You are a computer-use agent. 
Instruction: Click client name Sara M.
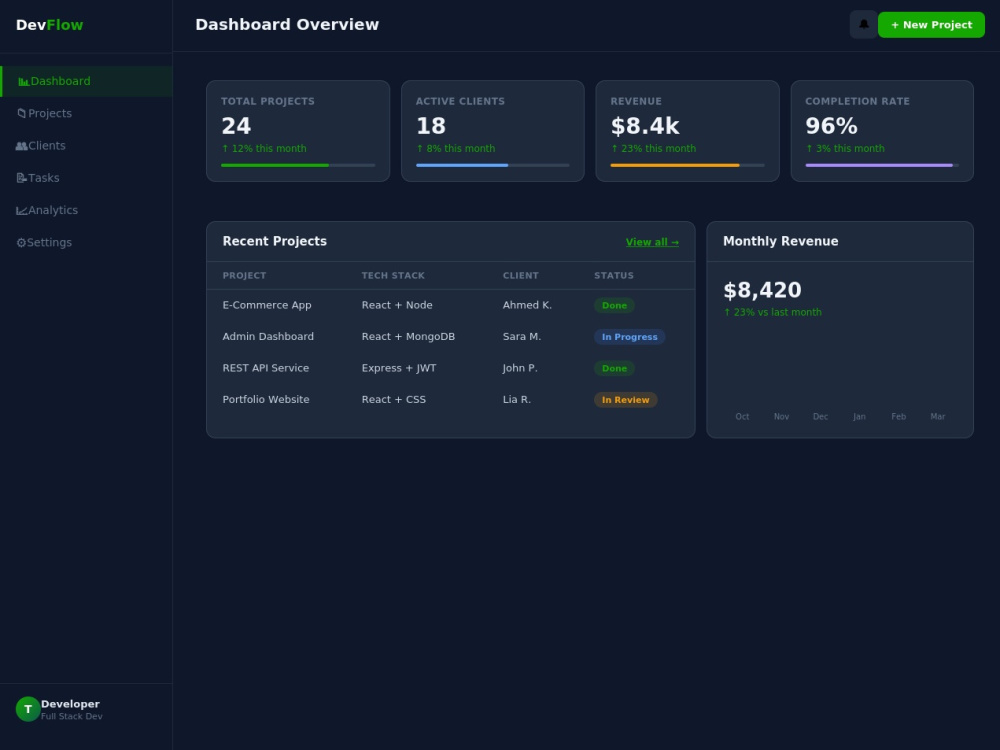522,337
